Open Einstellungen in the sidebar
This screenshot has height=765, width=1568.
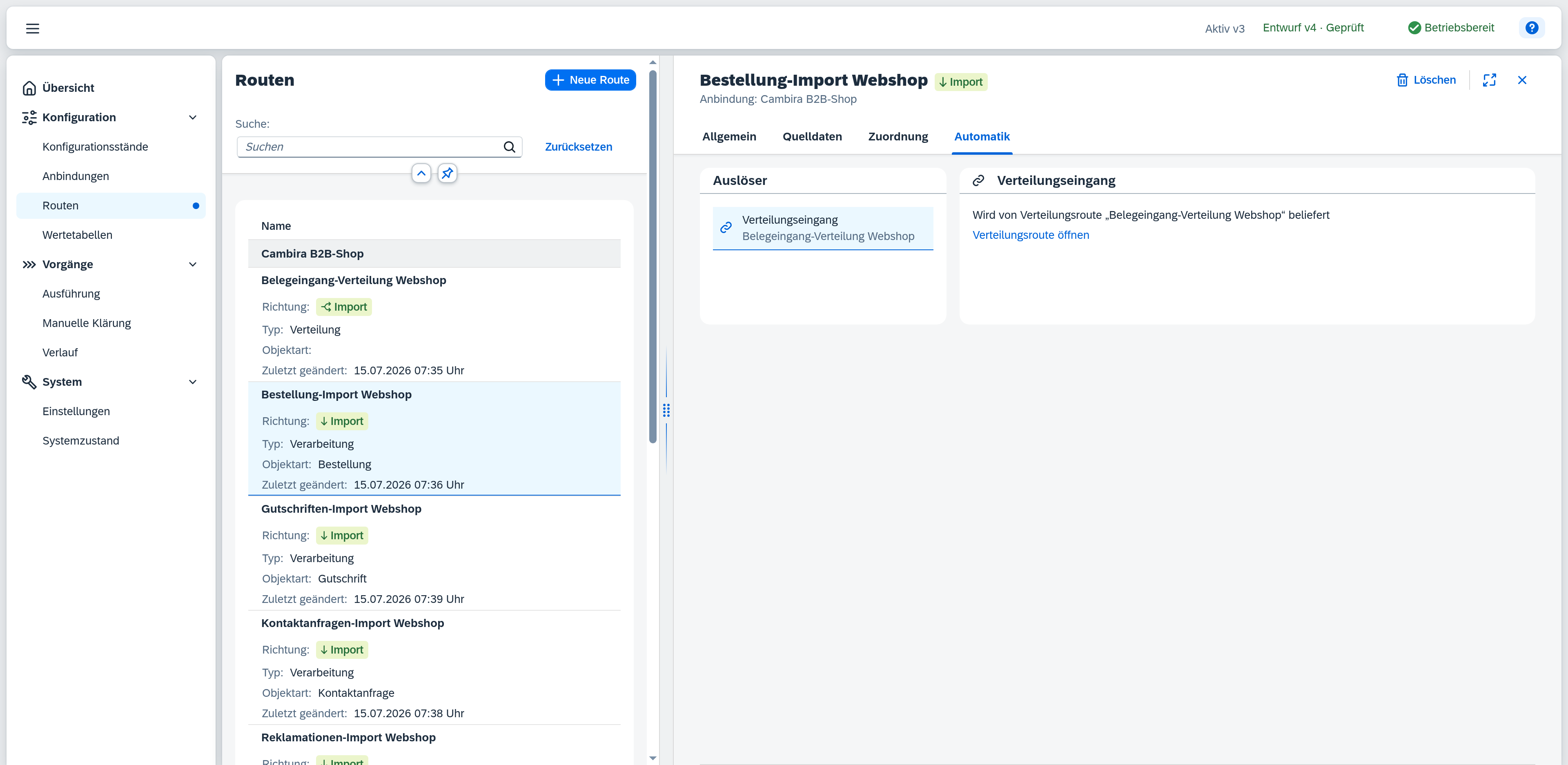coord(111,411)
